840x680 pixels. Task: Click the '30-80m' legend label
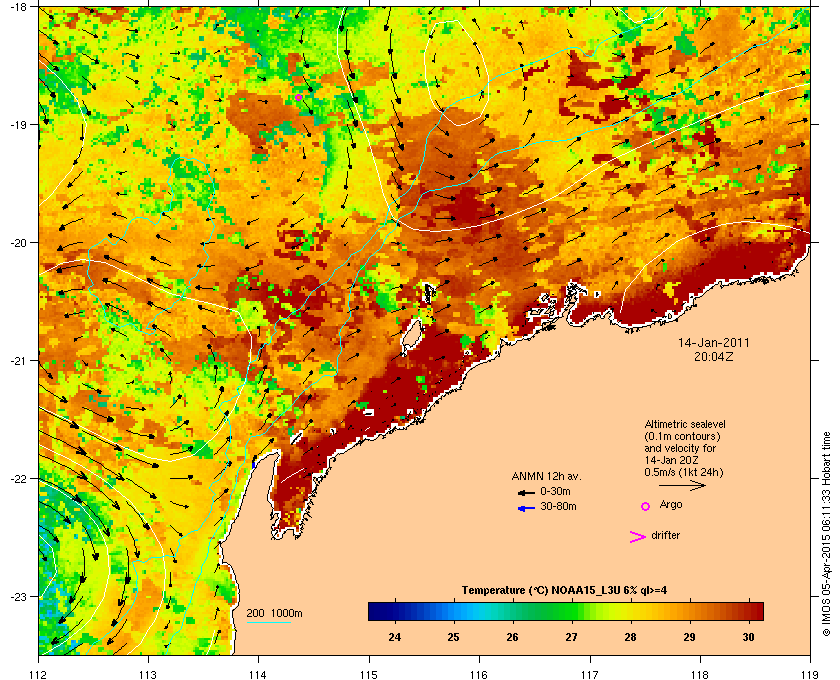558,506
